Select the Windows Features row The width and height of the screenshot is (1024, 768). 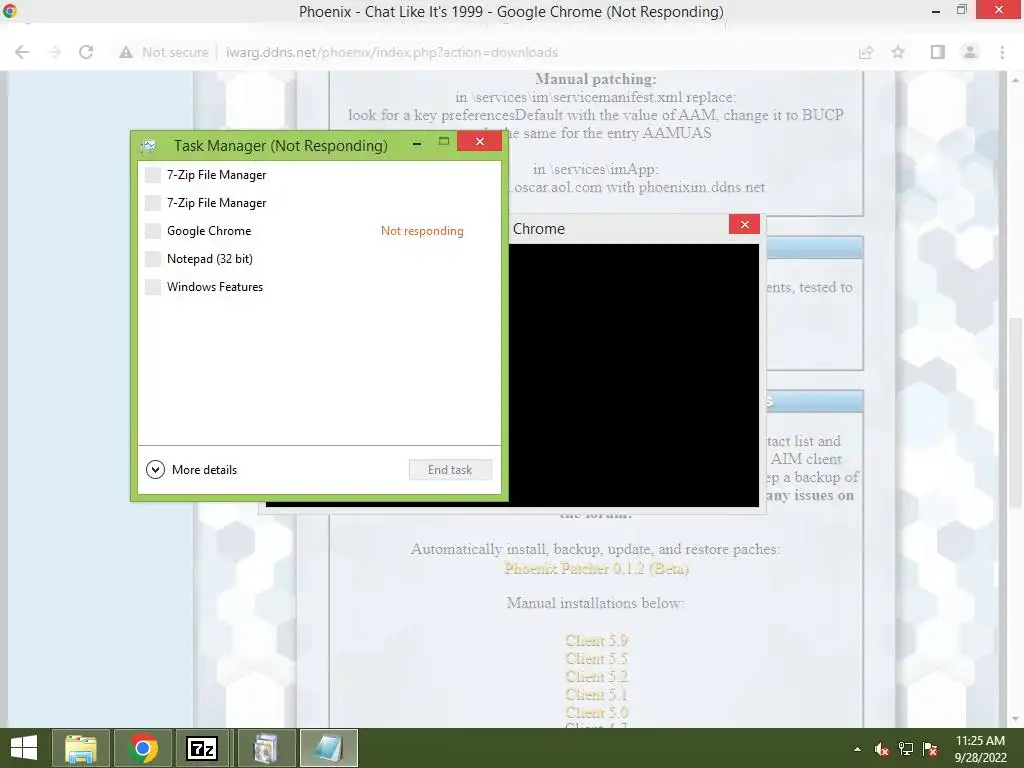319,287
